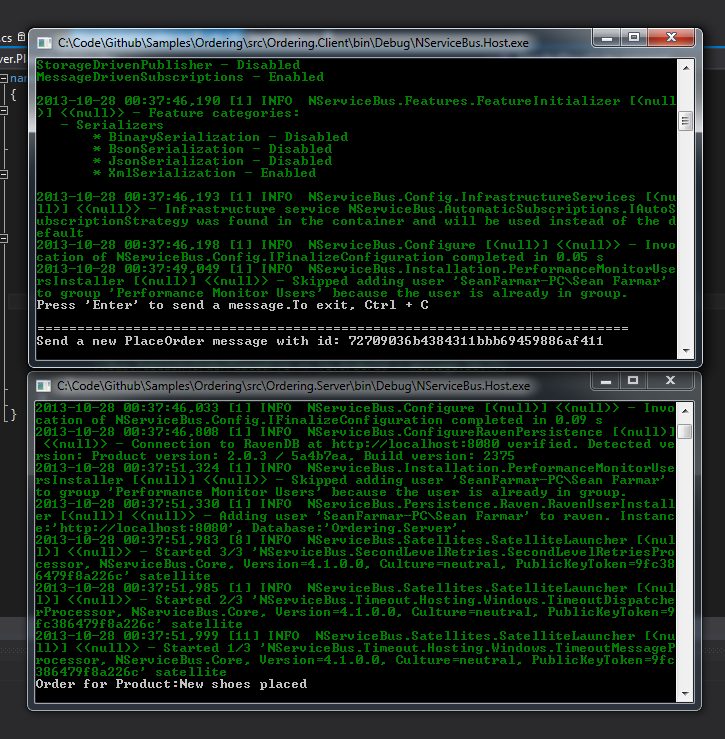Click 'Started 3/3' SecondLevelRetries log line
725x739 pixels.
pyautogui.click(x=355, y=558)
